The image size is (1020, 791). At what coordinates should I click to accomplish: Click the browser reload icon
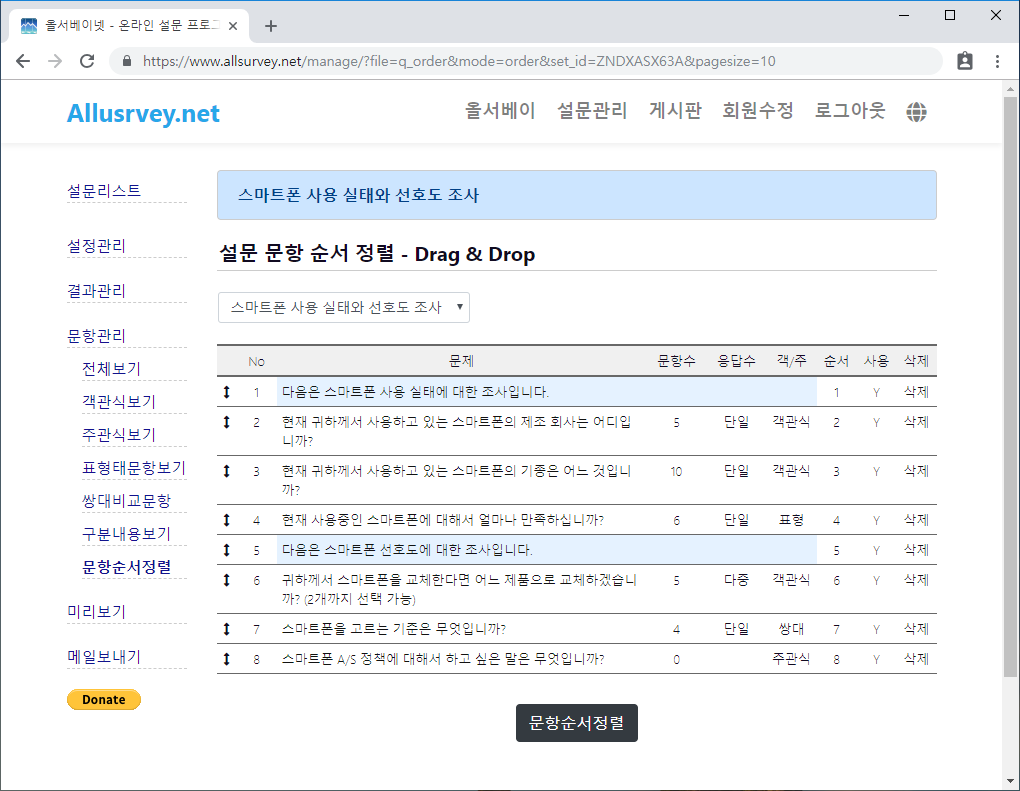(x=87, y=61)
